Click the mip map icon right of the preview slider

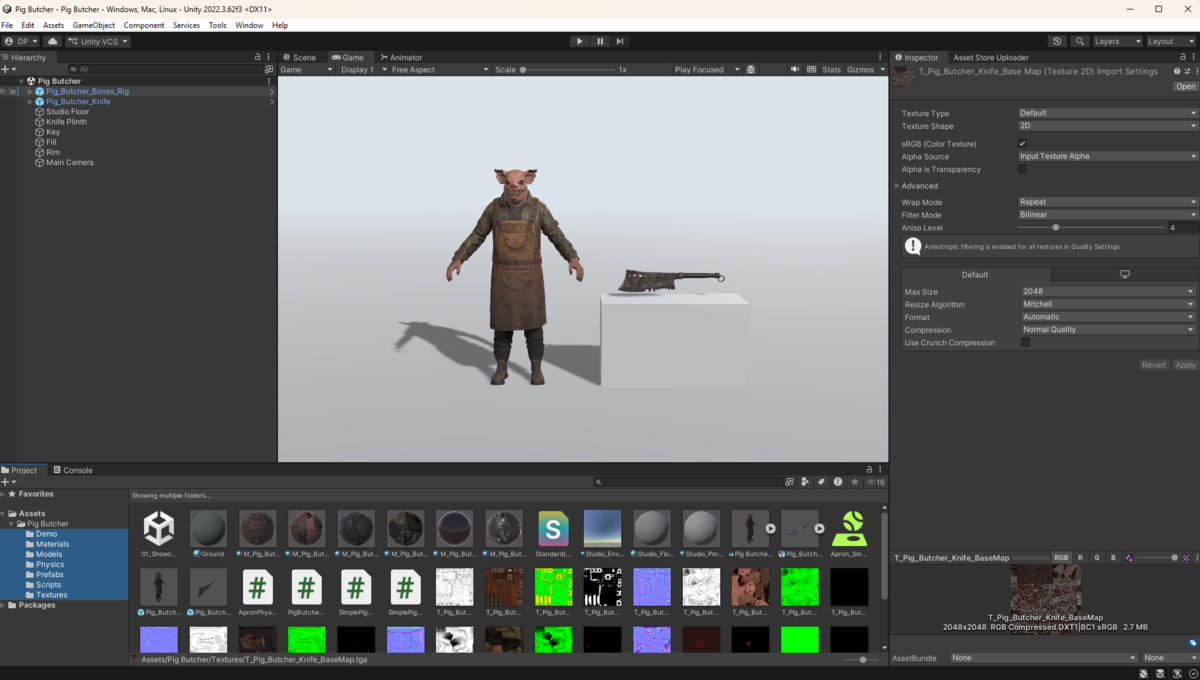pos(1186,558)
